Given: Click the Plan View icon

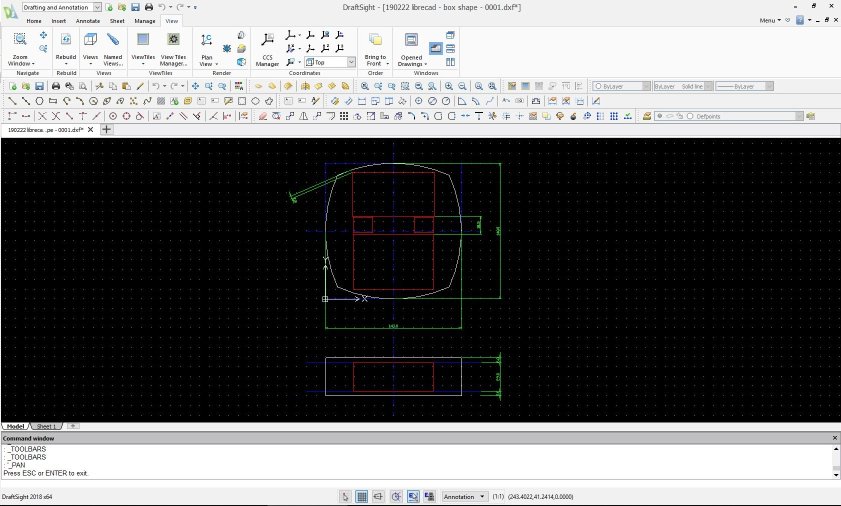Looking at the screenshot, I should 206,40.
